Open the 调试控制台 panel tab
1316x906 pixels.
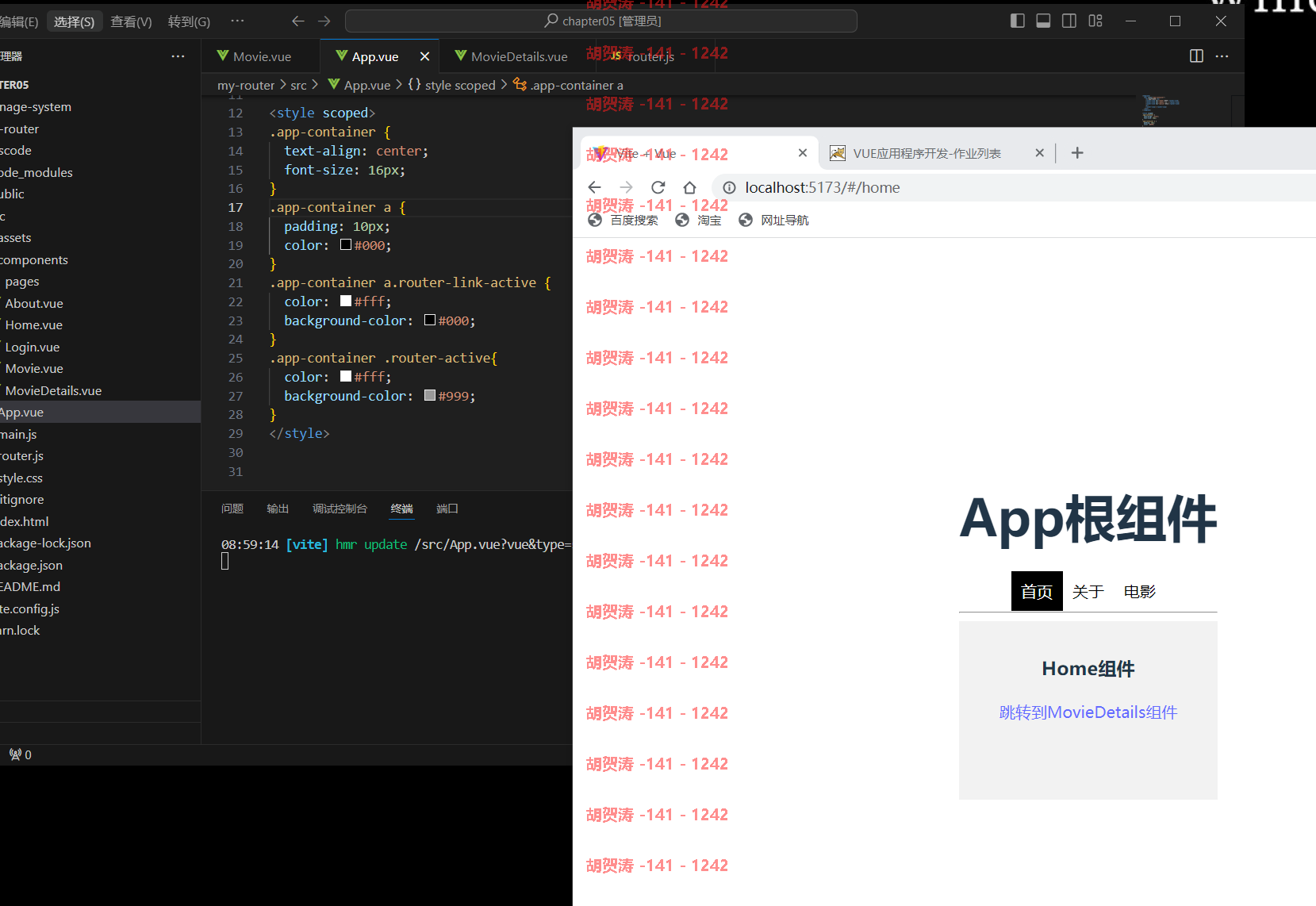pyautogui.click(x=340, y=509)
